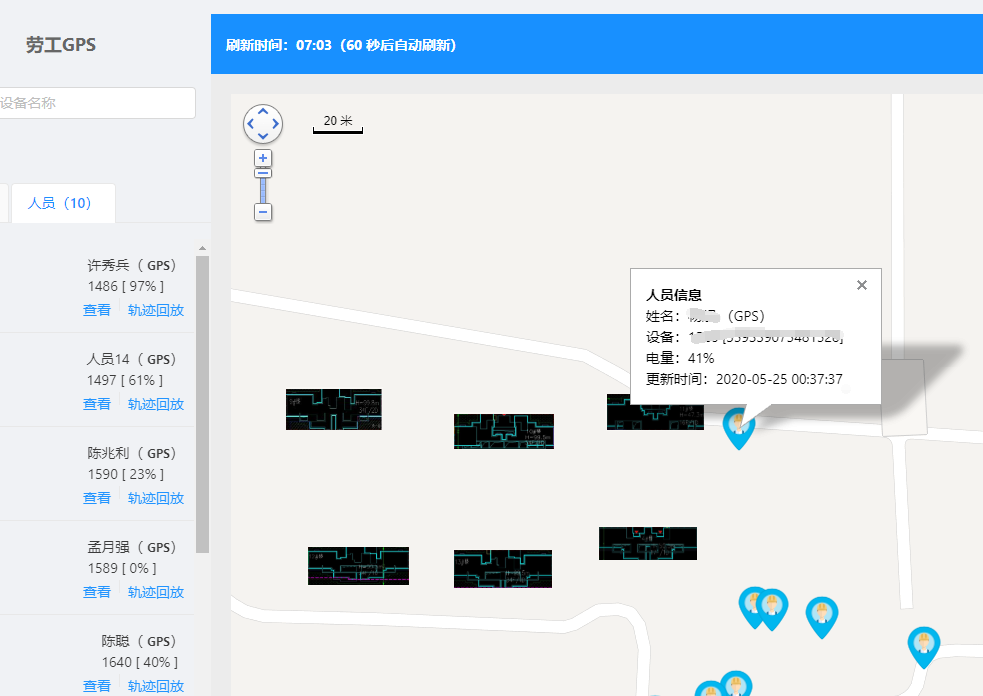Viewport: 983px width, 696px height.
Task: Click the worker marker at far right
Action: tap(924, 645)
